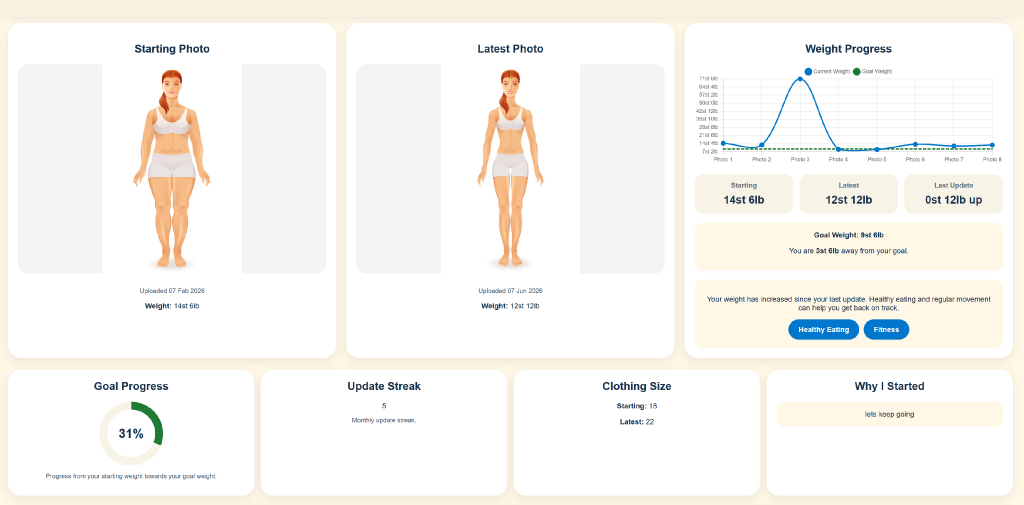Click the 'Last Update 0st 12lb up' card
1024x505 pixels.
(953, 194)
